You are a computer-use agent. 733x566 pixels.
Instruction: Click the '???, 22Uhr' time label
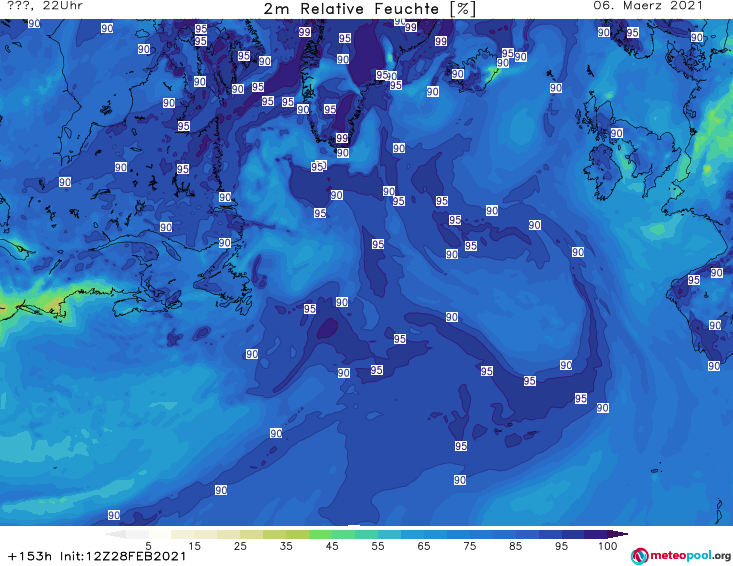point(45,6)
